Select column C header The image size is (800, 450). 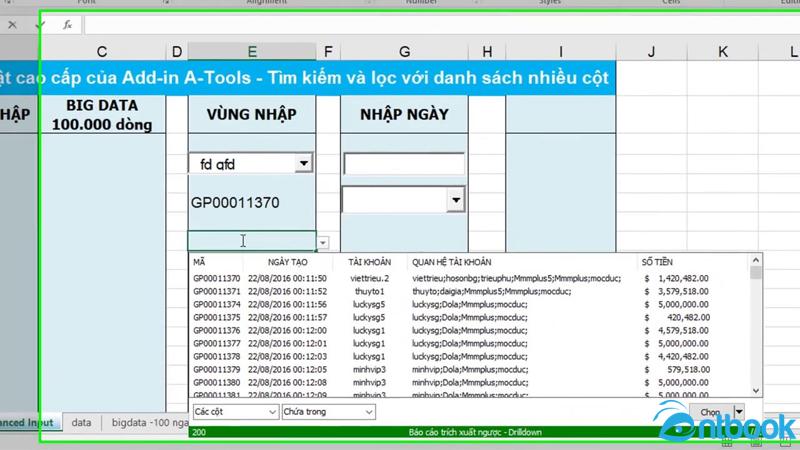[x=102, y=52]
